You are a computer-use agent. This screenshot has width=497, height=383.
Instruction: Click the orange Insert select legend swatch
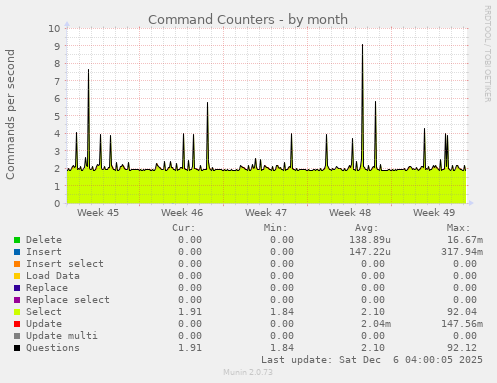[x=17, y=264]
